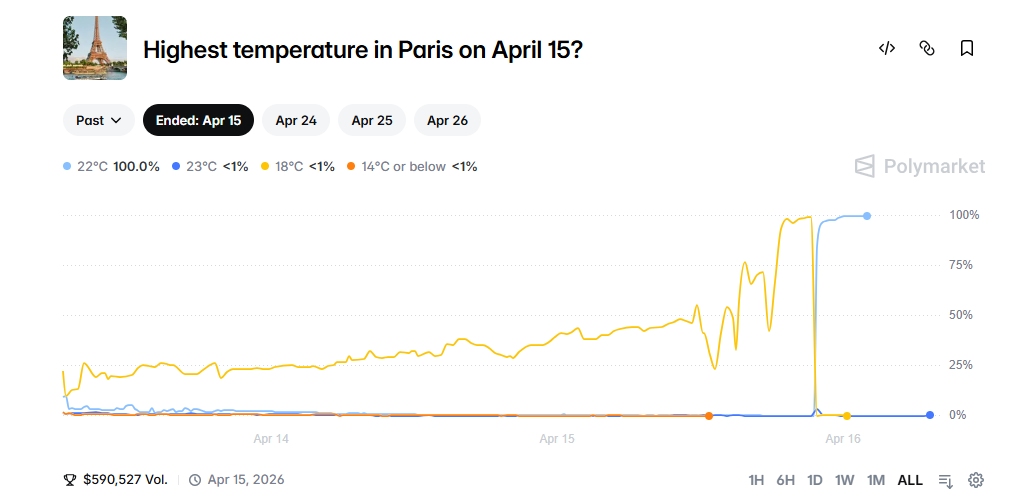Set chart range to 1M
The width and height of the screenshot is (1011, 499).
876,480
